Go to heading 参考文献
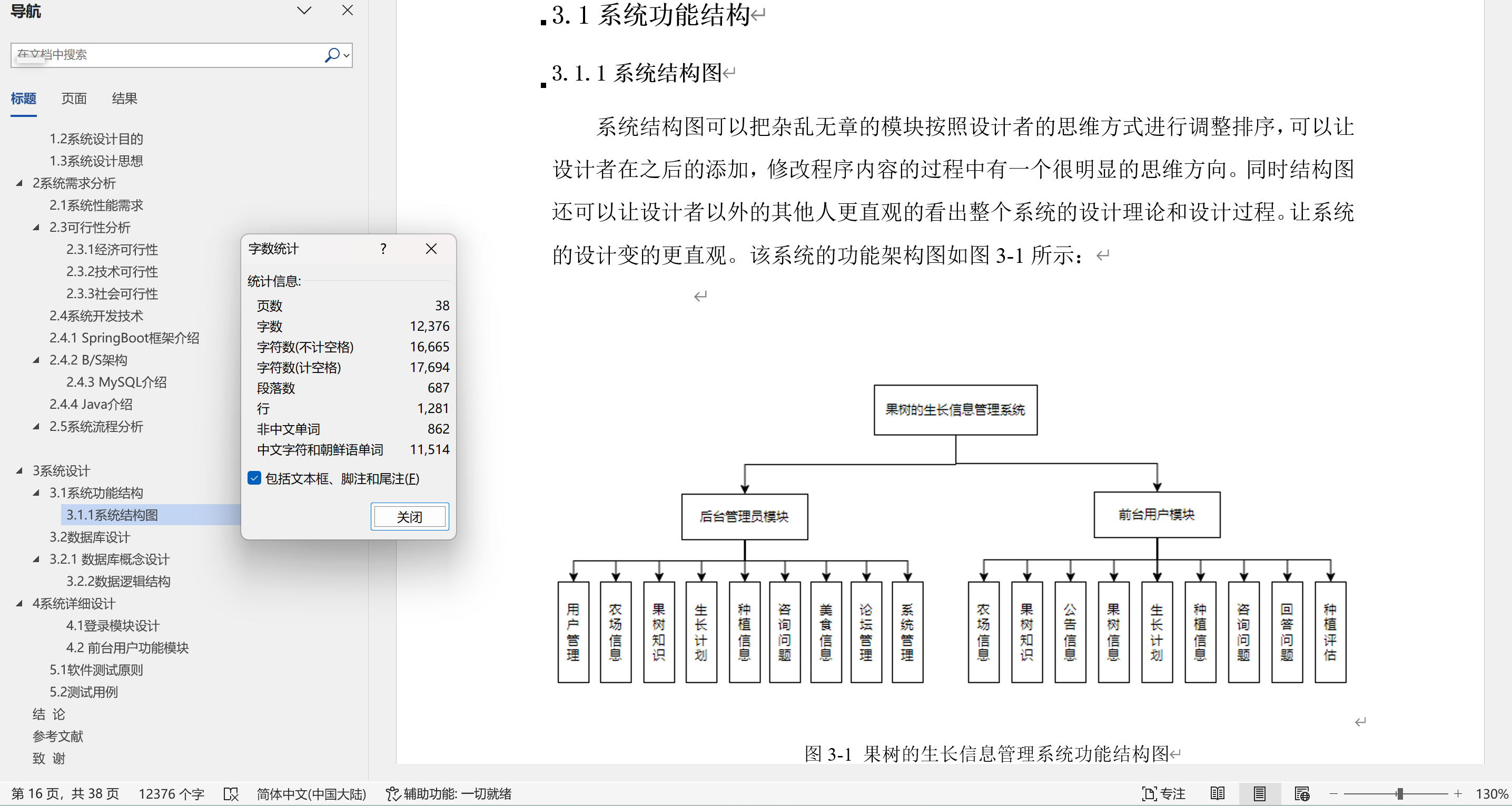 pyautogui.click(x=58, y=736)
